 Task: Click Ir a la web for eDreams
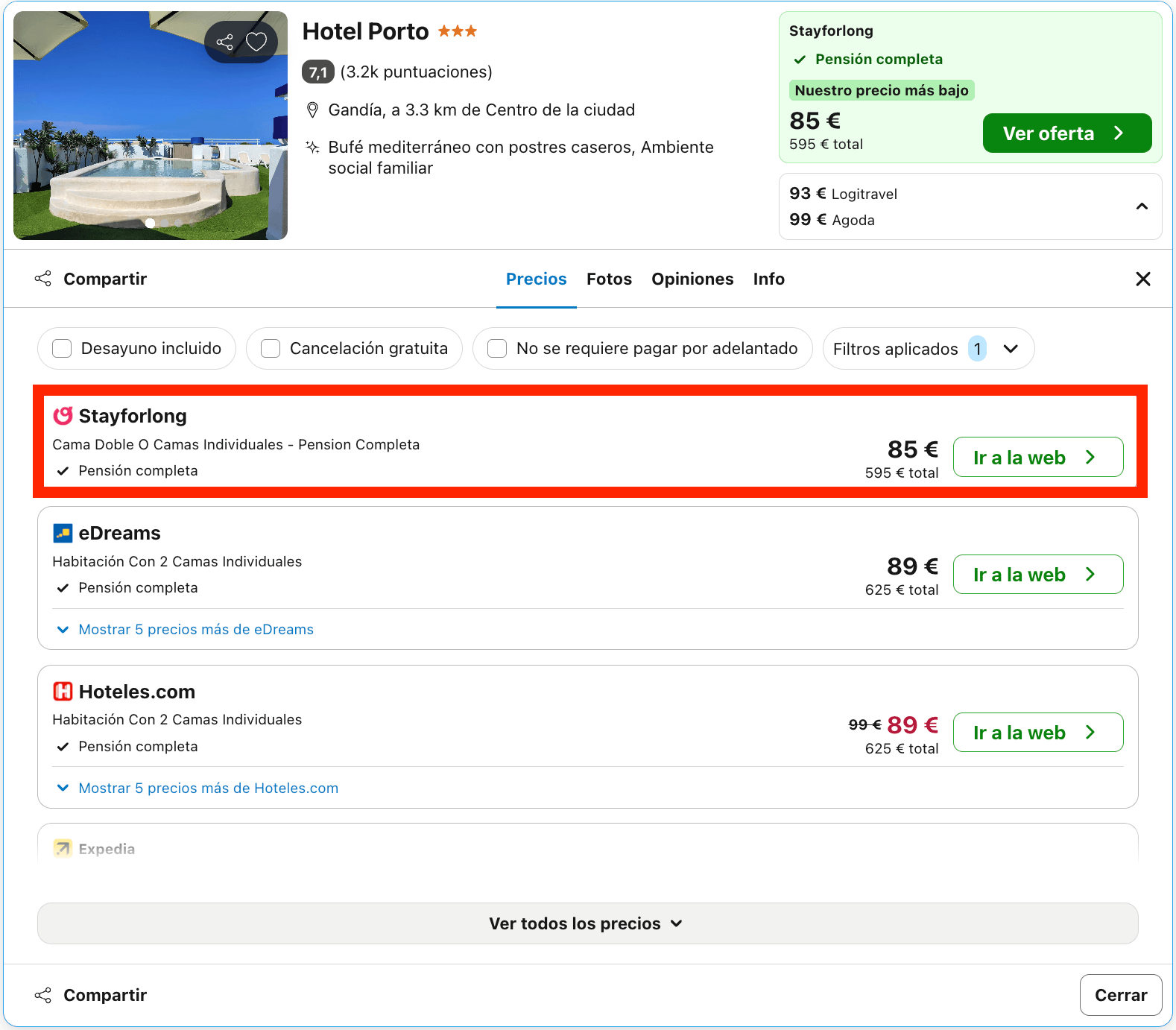point(1038,574)
